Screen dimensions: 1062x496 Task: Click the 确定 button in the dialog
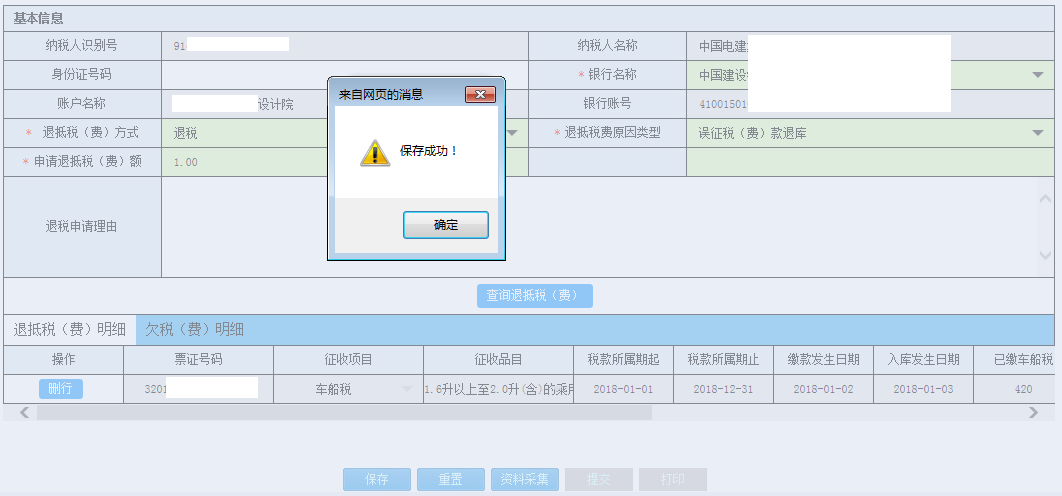(x=445, y=225)
